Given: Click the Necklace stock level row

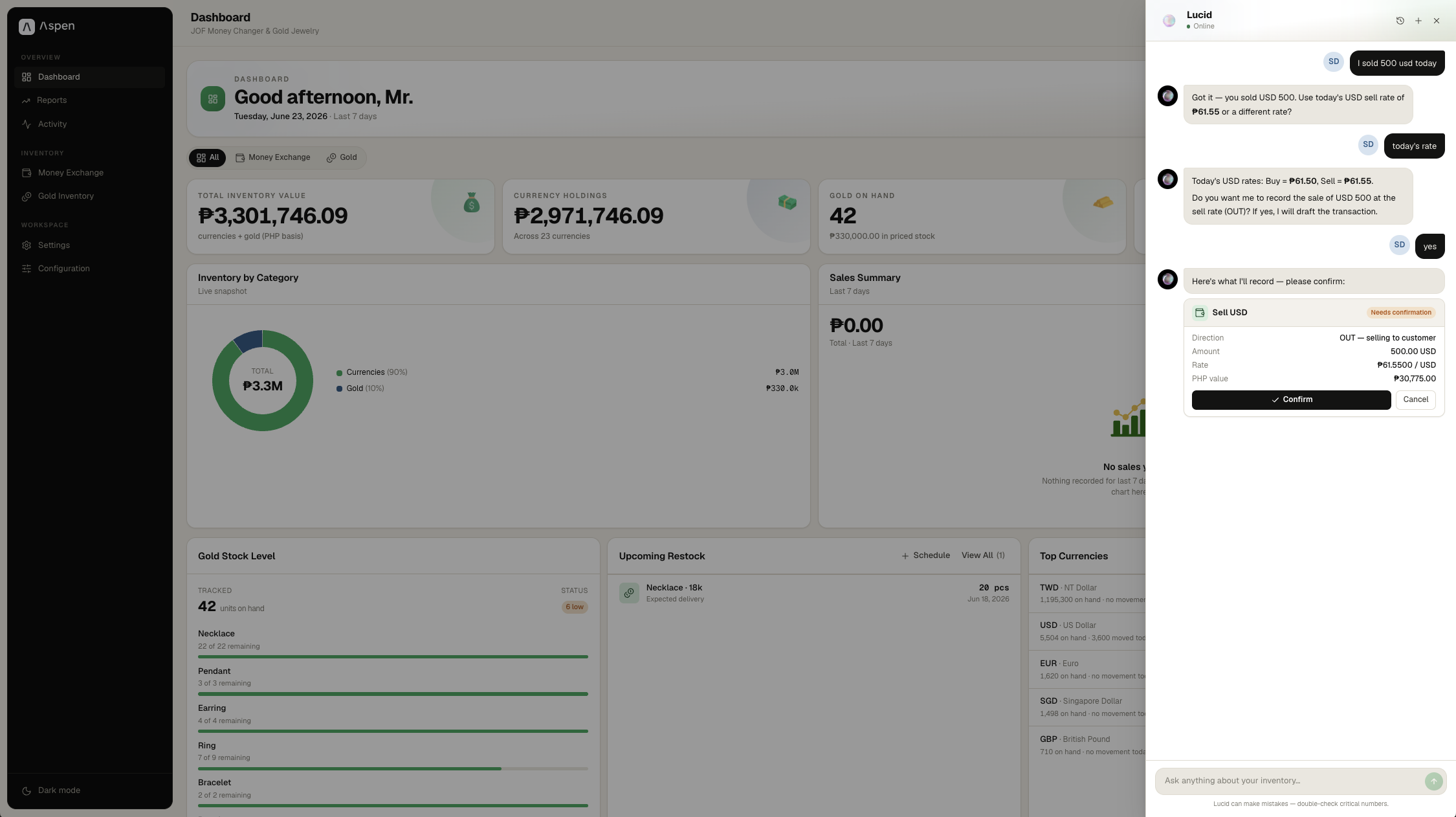Looking at the screenshot, I should pyautogui.click(x=393, y=644).
